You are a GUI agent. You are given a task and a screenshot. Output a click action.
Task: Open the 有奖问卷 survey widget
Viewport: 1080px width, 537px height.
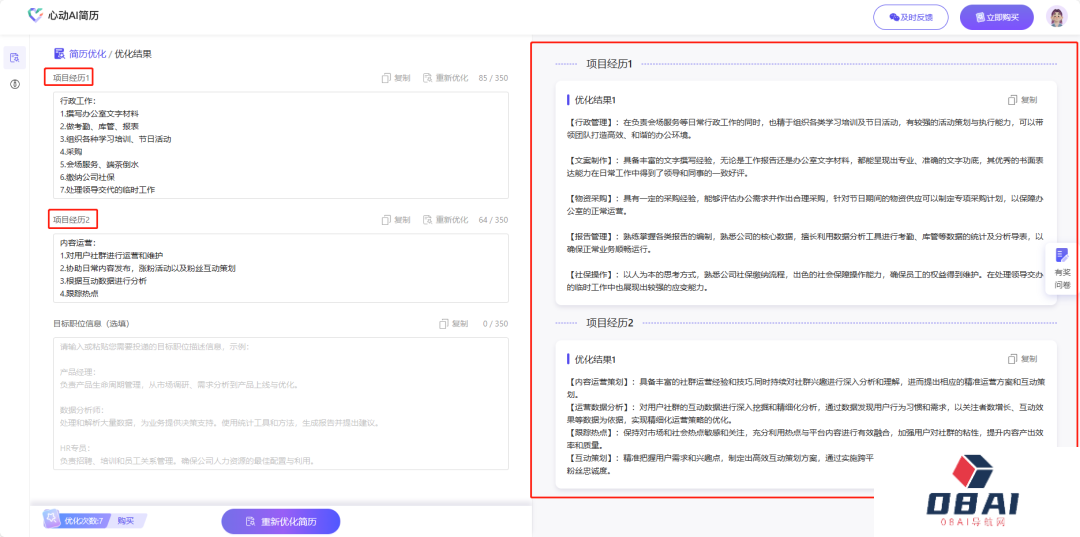coord(1062,270)
